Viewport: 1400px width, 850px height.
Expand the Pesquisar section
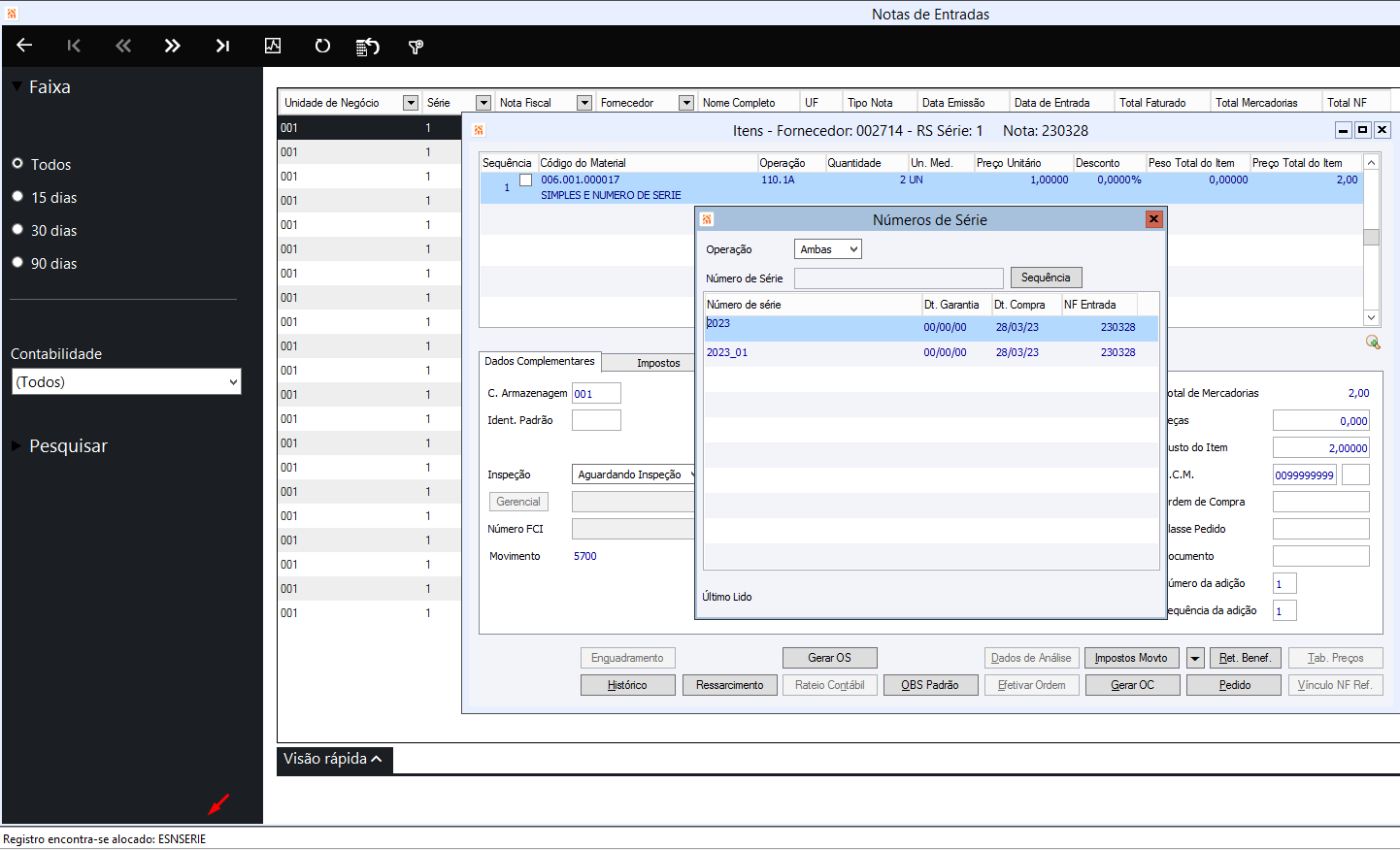(17, 446)
